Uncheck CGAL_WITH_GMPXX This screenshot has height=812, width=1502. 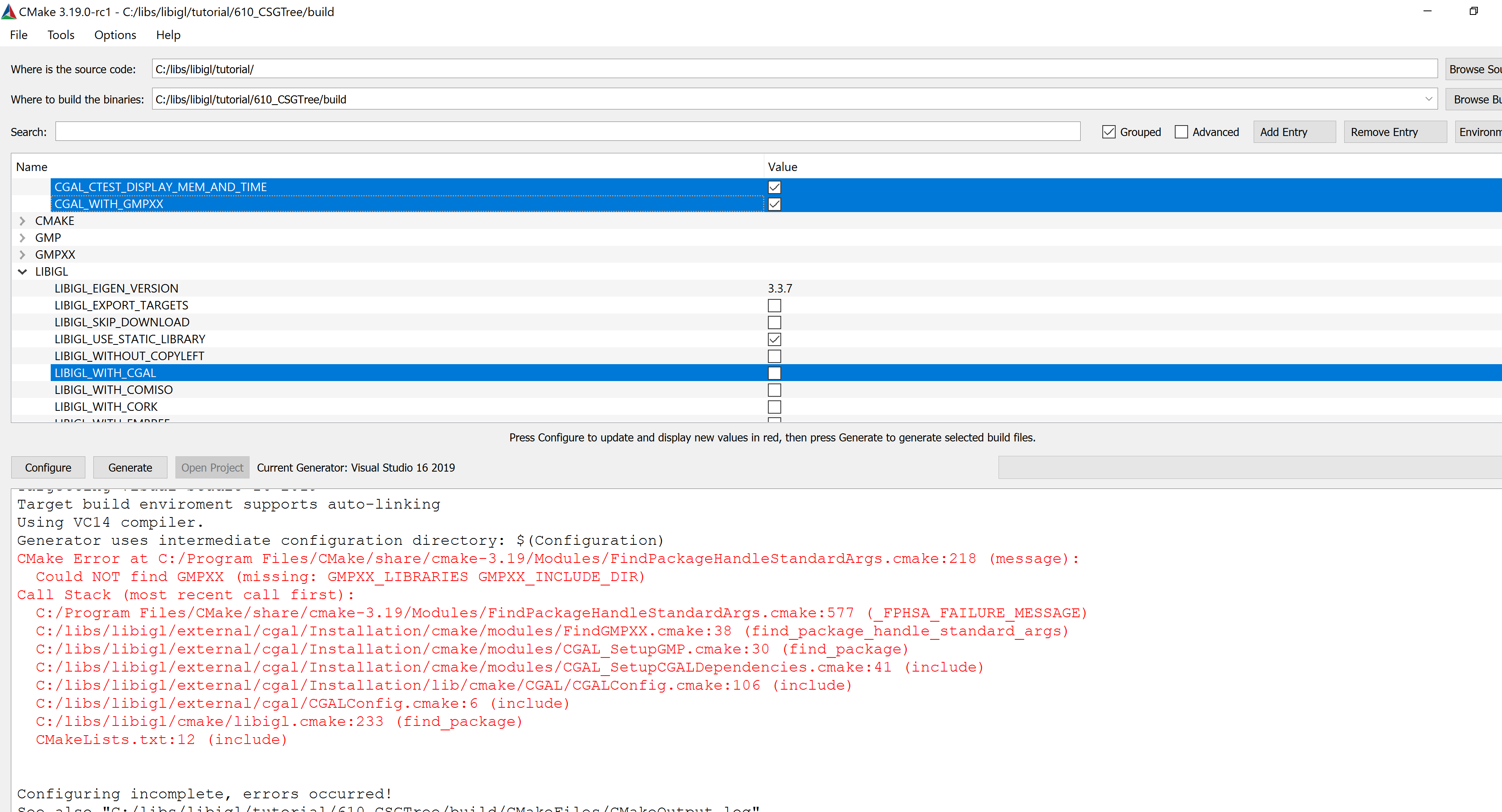click(x=774, y=204)
